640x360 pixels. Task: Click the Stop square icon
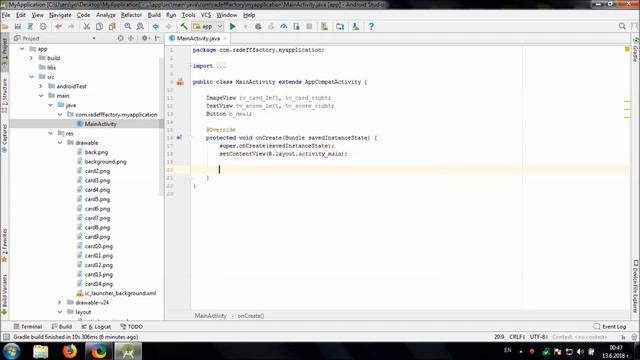(x=309, y=27)
